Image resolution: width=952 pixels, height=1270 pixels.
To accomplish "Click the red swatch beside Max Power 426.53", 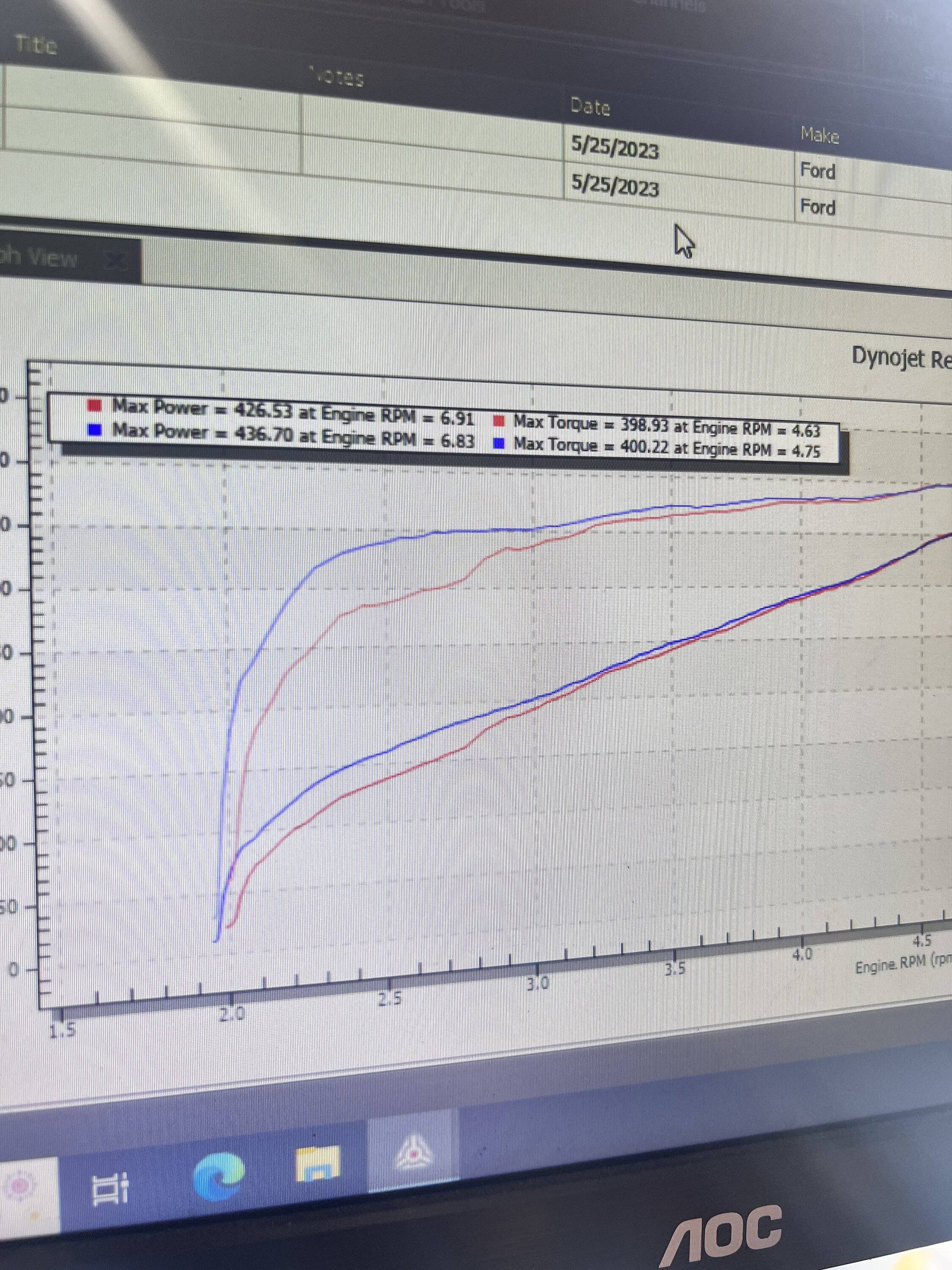I will click(95, 406).
